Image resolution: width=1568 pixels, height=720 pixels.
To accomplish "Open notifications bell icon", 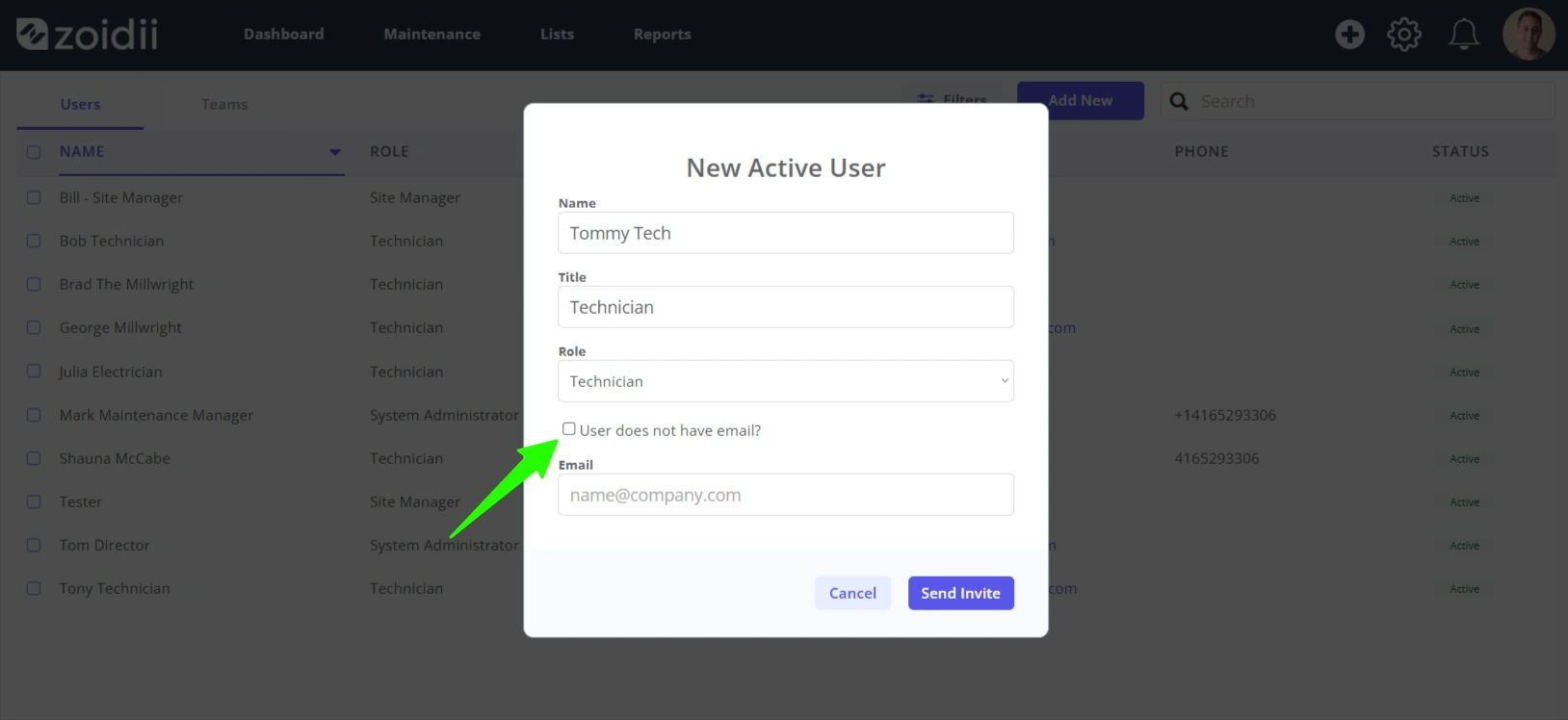I will pos(1464,35).
